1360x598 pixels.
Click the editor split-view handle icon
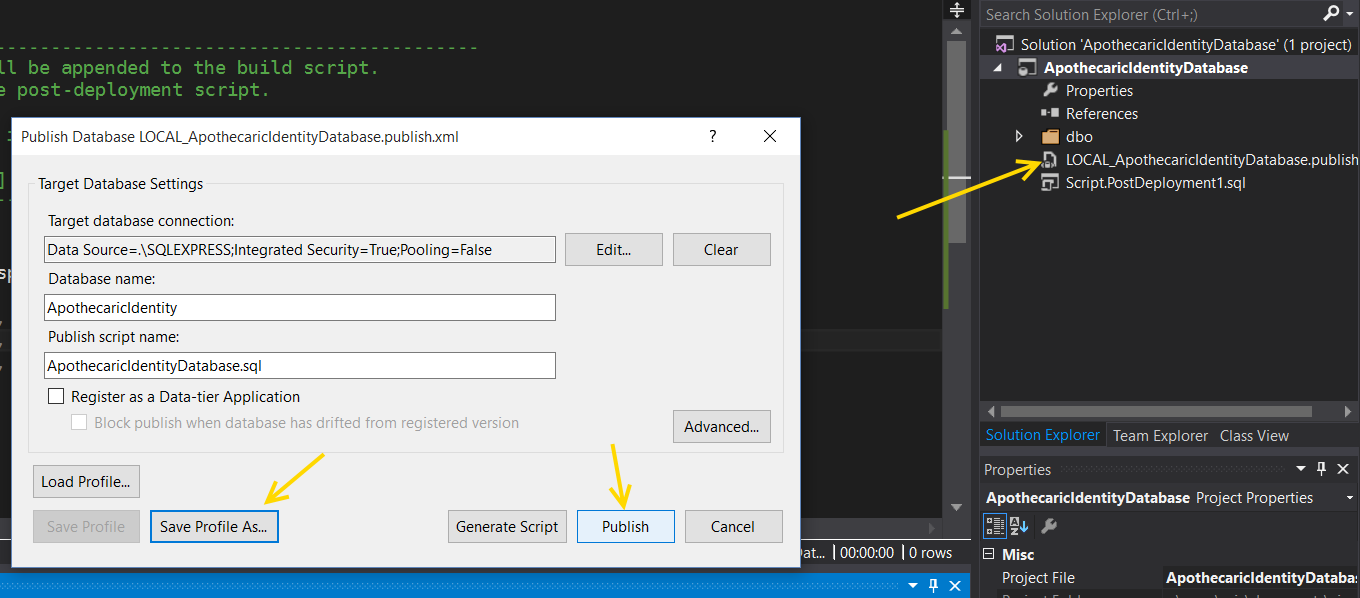point(957,10)
